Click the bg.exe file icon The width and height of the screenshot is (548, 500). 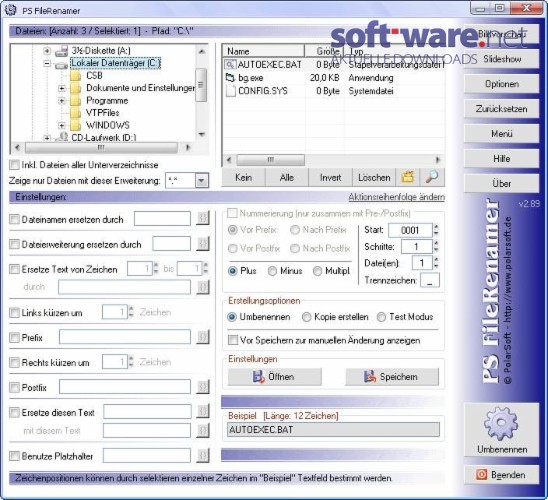pos(230,78)
